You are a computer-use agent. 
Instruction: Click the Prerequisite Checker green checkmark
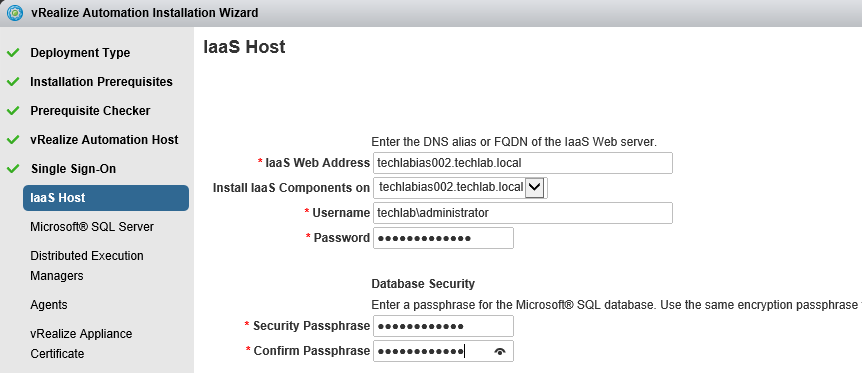[13, 111]
